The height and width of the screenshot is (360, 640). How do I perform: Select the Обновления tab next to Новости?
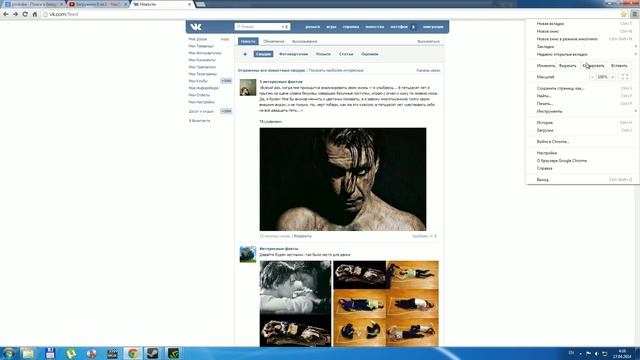tap(273, 41)
